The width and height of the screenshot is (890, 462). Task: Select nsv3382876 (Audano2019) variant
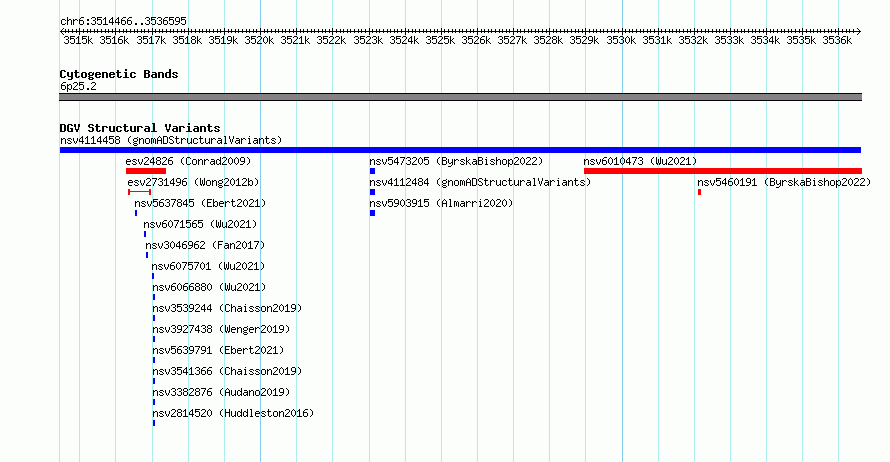(221, 392)
